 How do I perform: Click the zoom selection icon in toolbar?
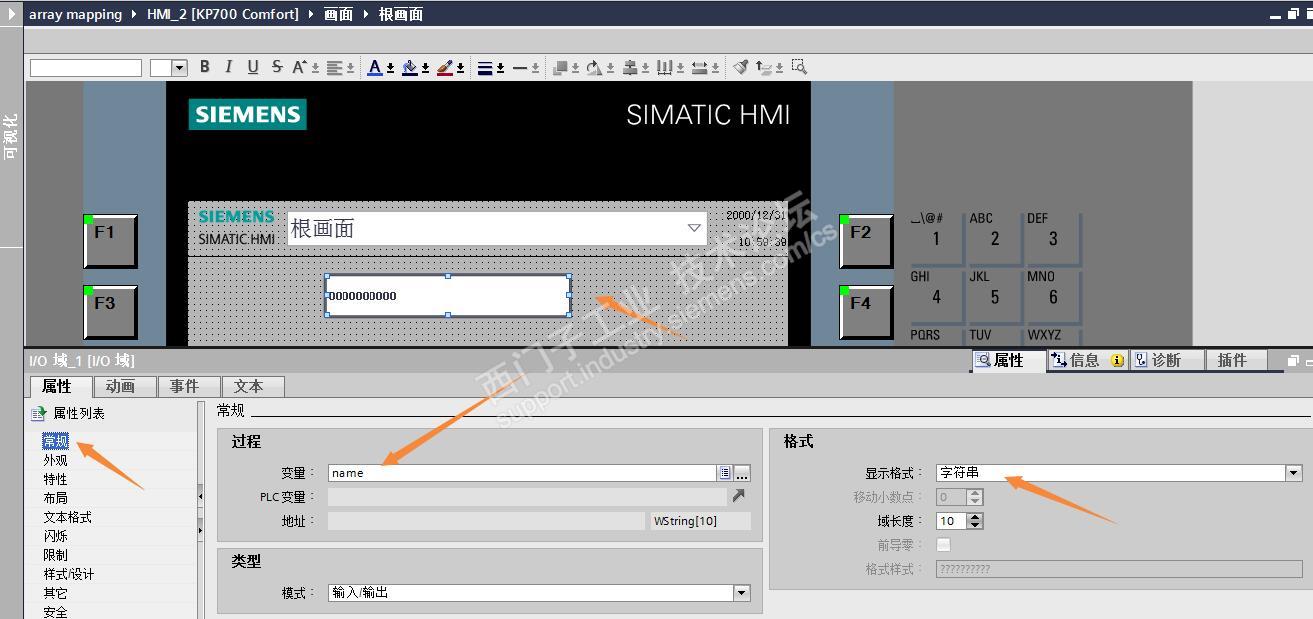[x=798, y=67]
